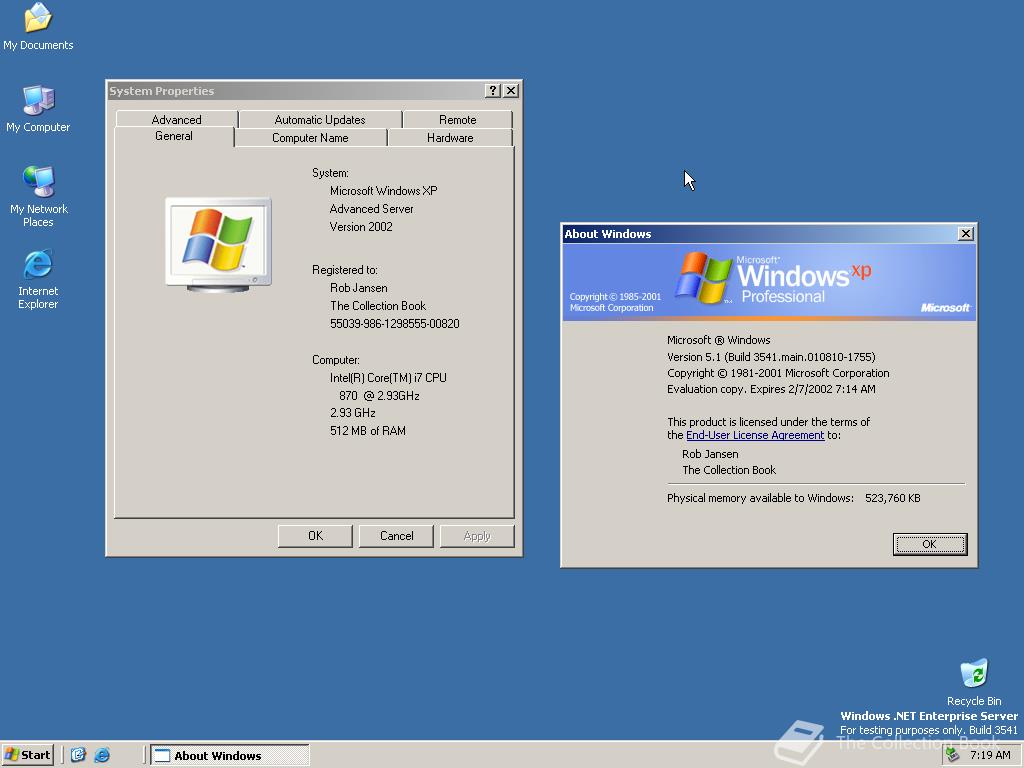Click 'Rob Jansen' under Registered to
The height and width of the screenshot is (768, 1024).
coord(359,288)
